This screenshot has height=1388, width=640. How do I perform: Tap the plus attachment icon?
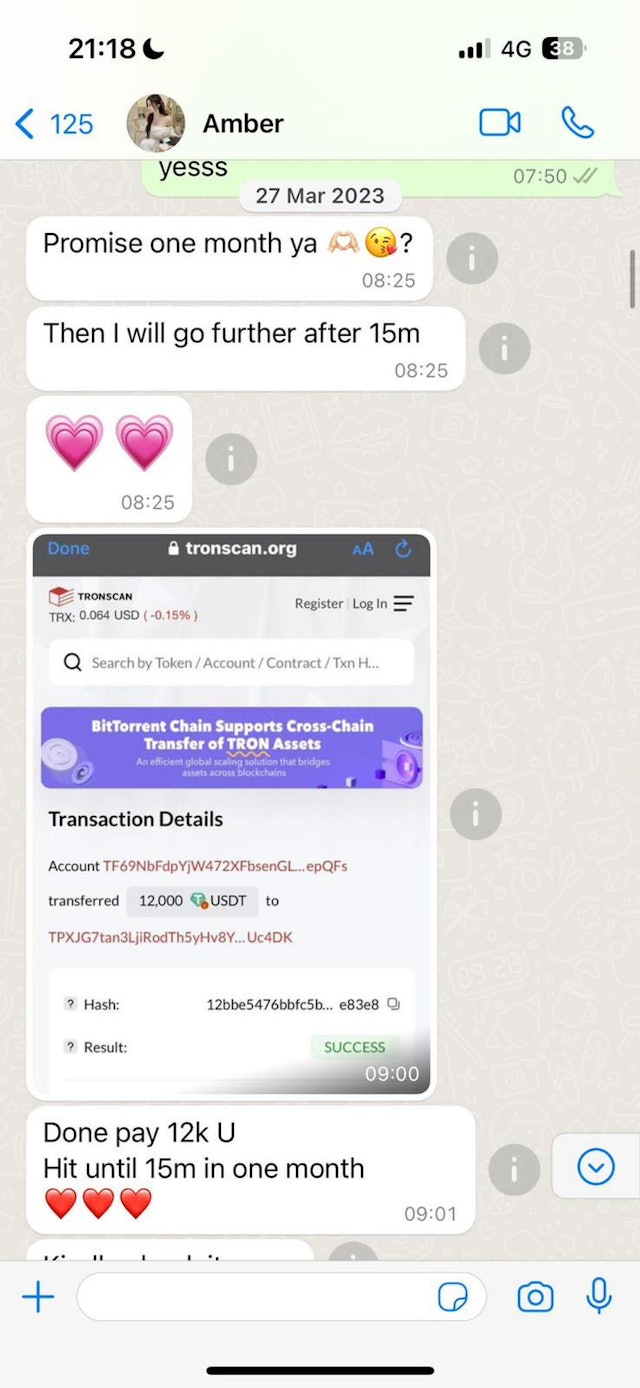(x=38, y=1298)
